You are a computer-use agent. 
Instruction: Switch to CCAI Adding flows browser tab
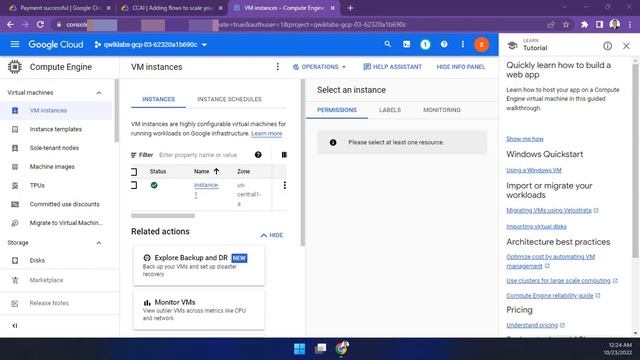click(x=172, y=8)
